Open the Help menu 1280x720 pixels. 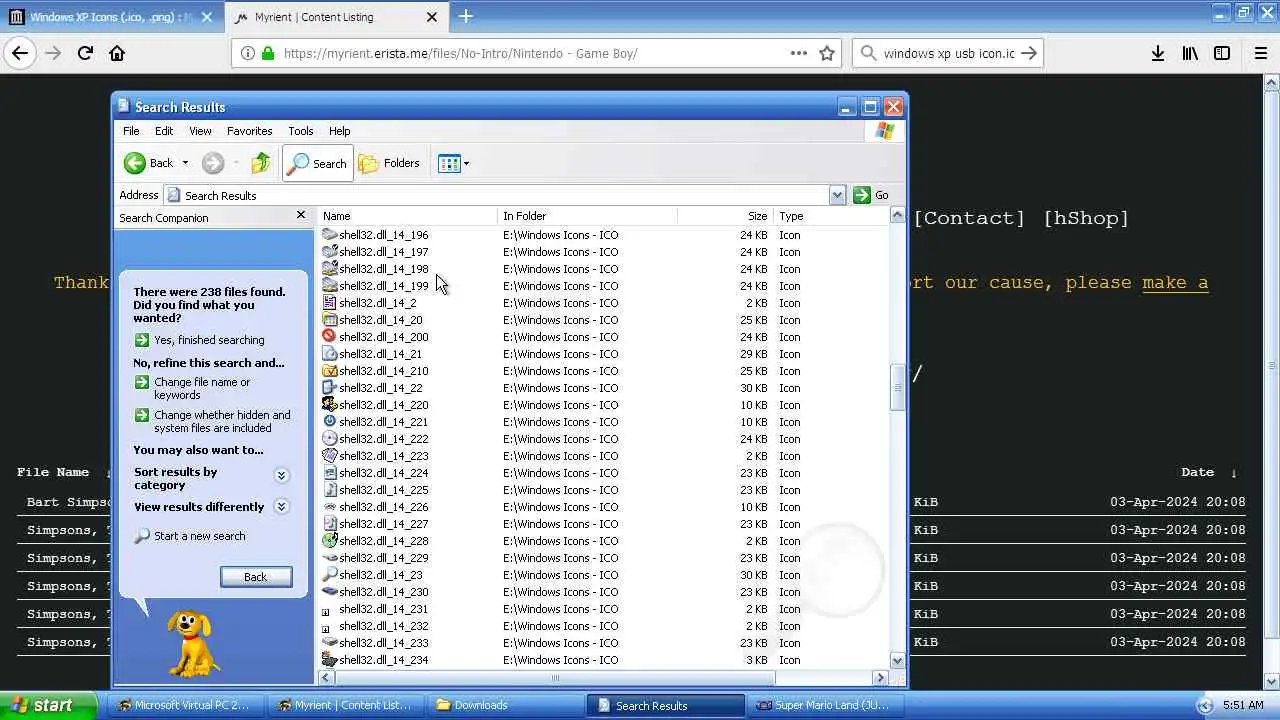click(x=339, y=131)
